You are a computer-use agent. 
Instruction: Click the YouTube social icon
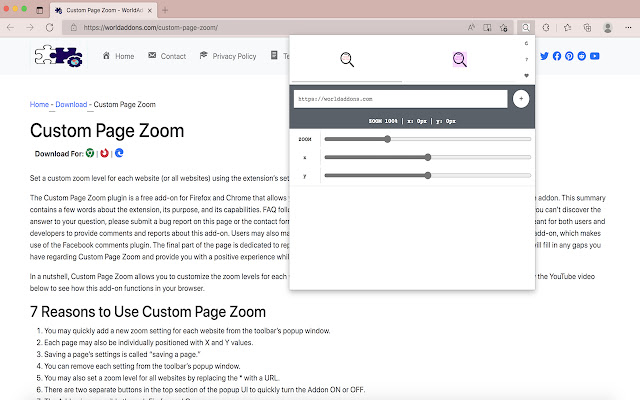coord(595,56)
